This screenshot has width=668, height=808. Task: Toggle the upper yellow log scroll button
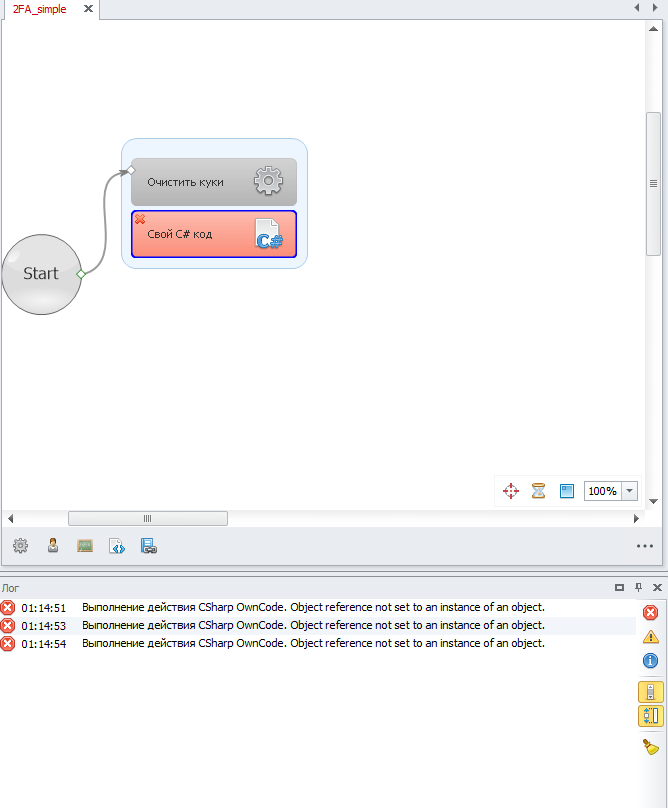tap(650, 692)
